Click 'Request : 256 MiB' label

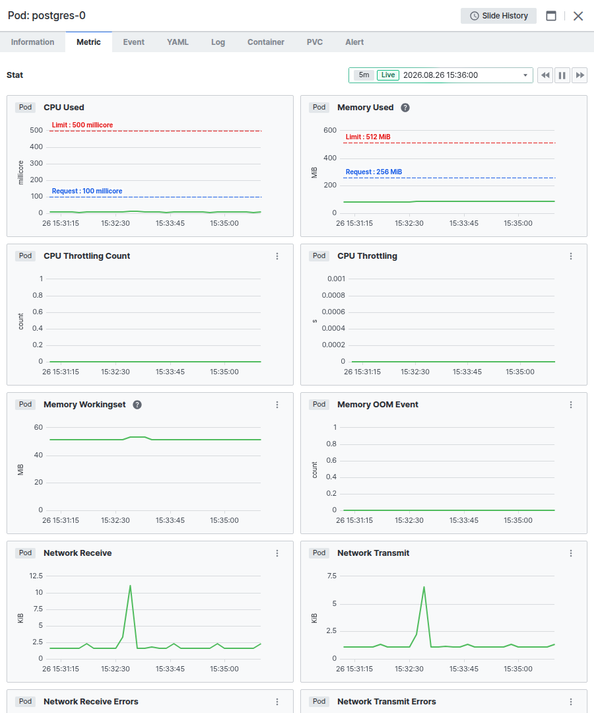(x=374, y=172)
